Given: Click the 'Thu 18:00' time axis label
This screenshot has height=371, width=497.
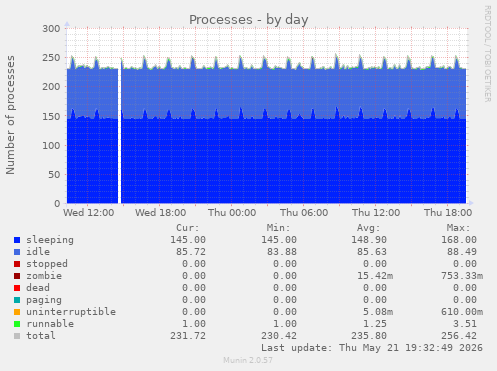Looking at the screenshot, I should tap(448, 213).
